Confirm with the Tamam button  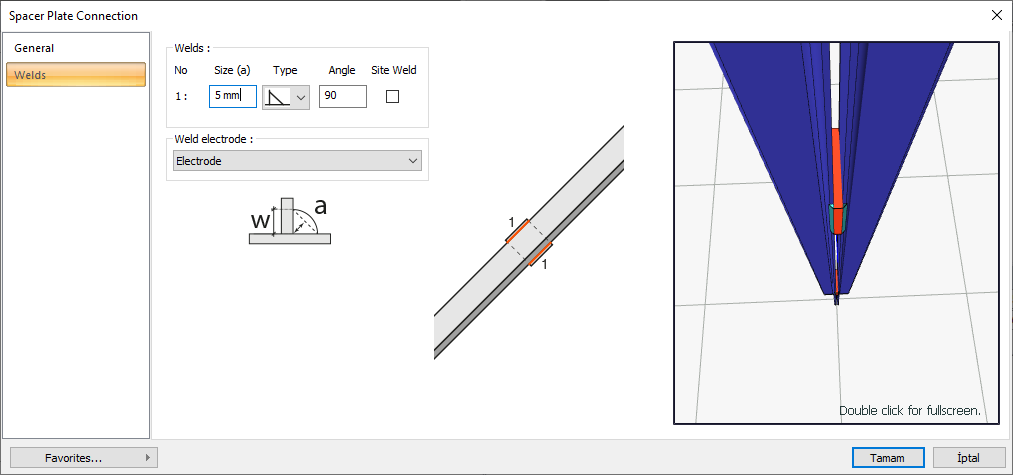pyautogui.click(x=888, y=458)
